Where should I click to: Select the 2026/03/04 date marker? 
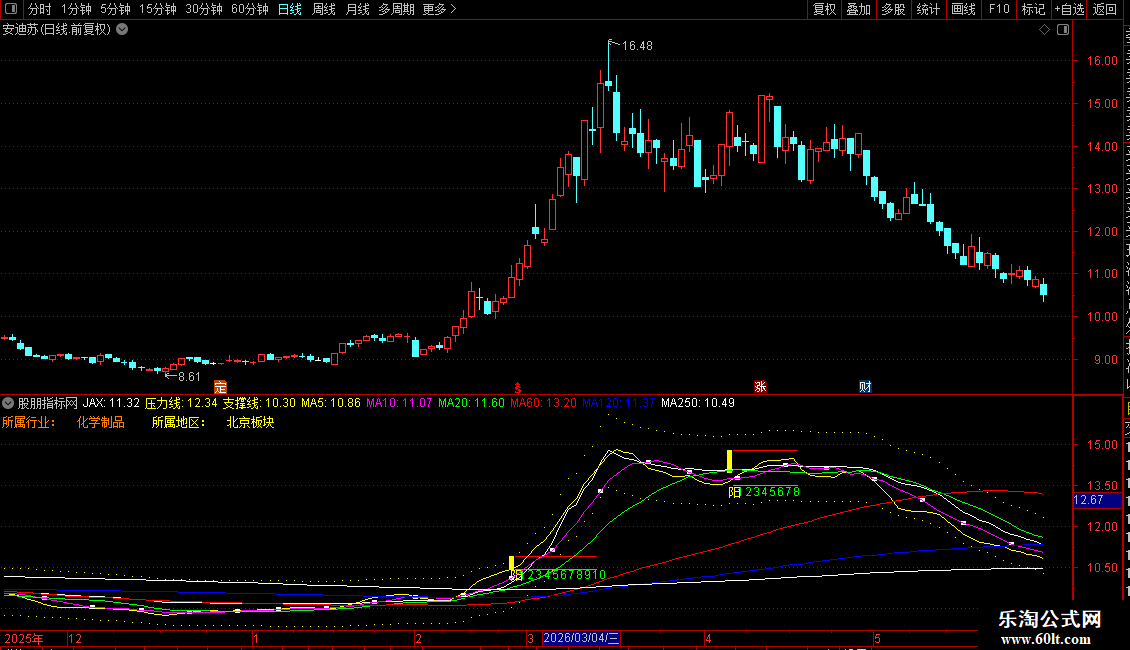[x=581, y=638]
